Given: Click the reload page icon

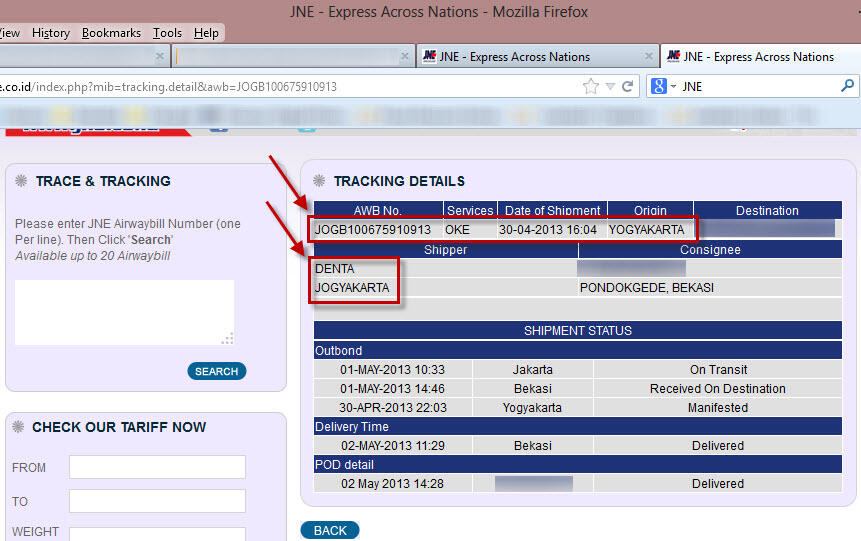Looking at the screenshot, I should point(628,86).
